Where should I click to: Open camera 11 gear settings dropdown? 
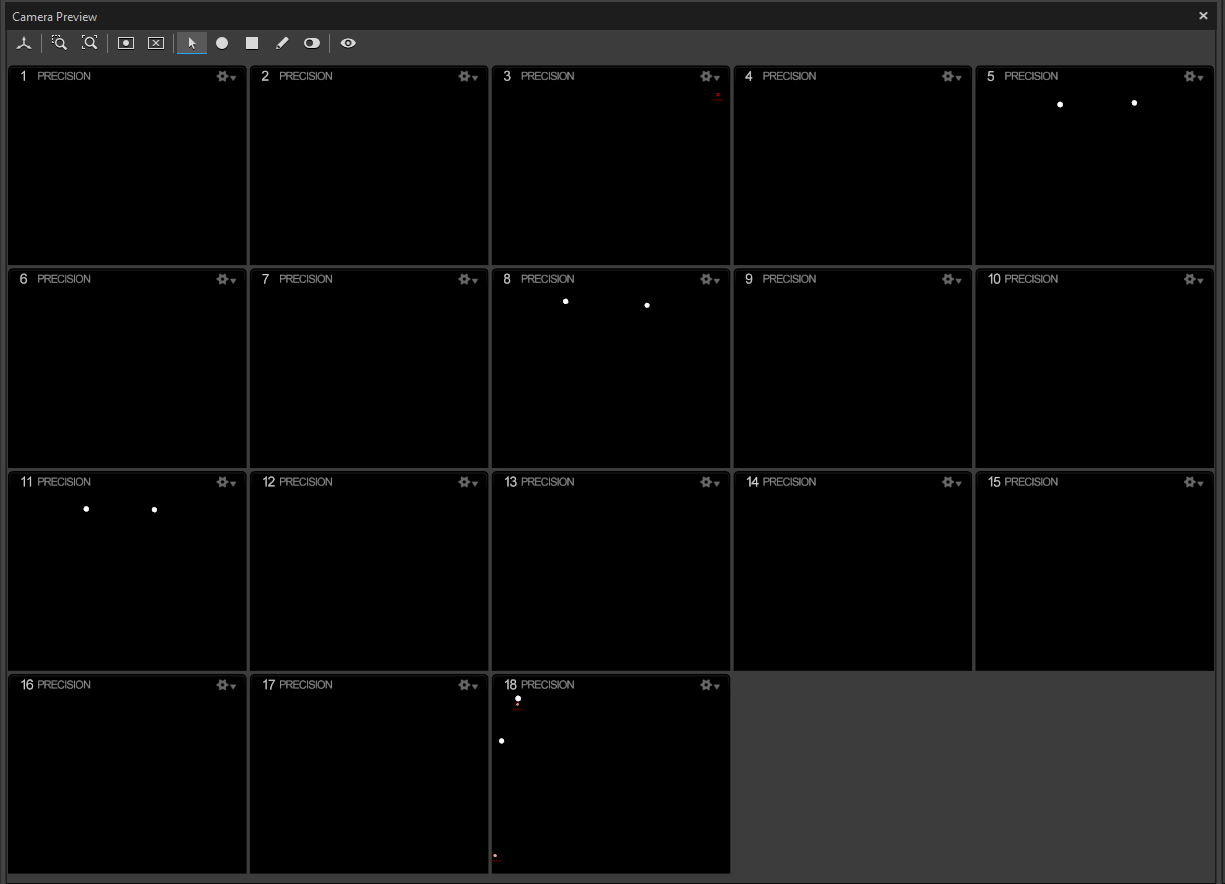point(226,483)
